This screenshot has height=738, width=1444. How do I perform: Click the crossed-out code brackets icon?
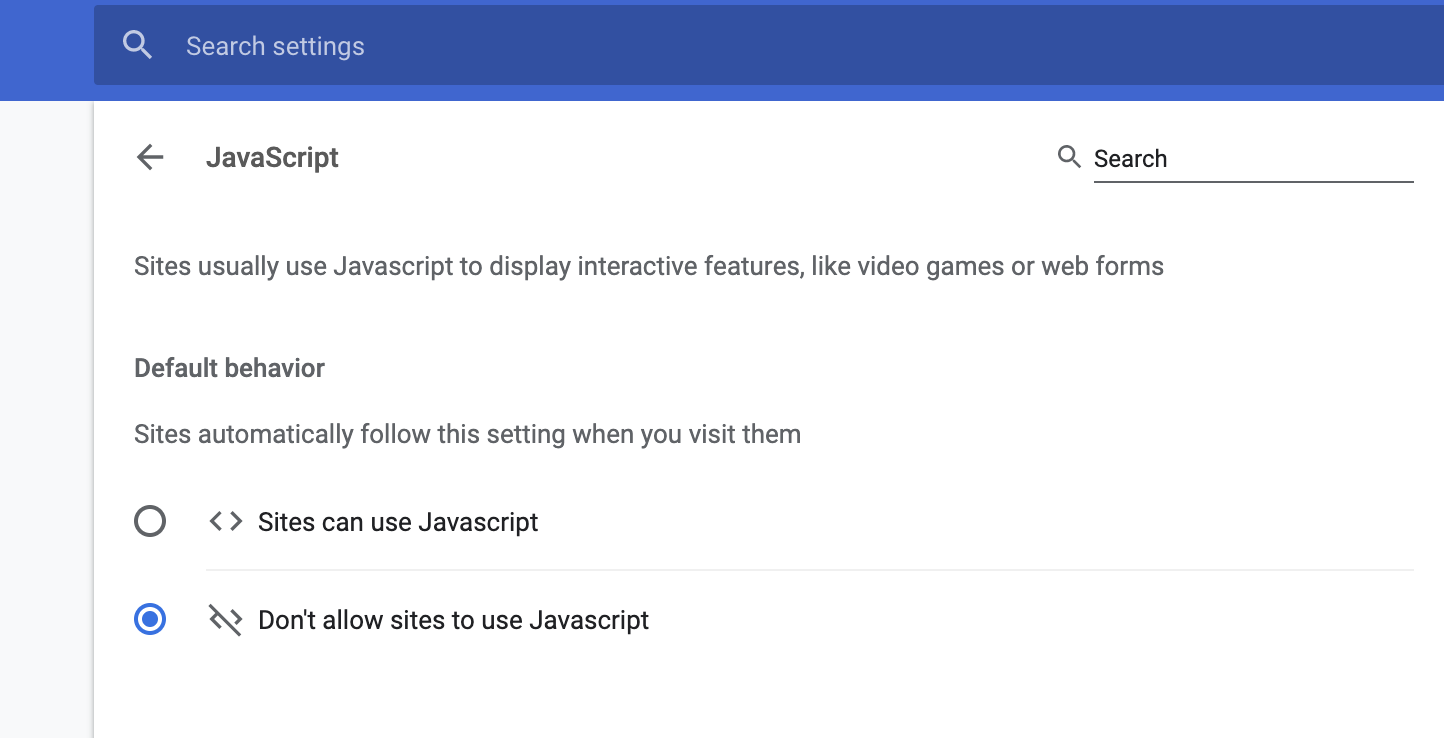[x=225, y=621]
